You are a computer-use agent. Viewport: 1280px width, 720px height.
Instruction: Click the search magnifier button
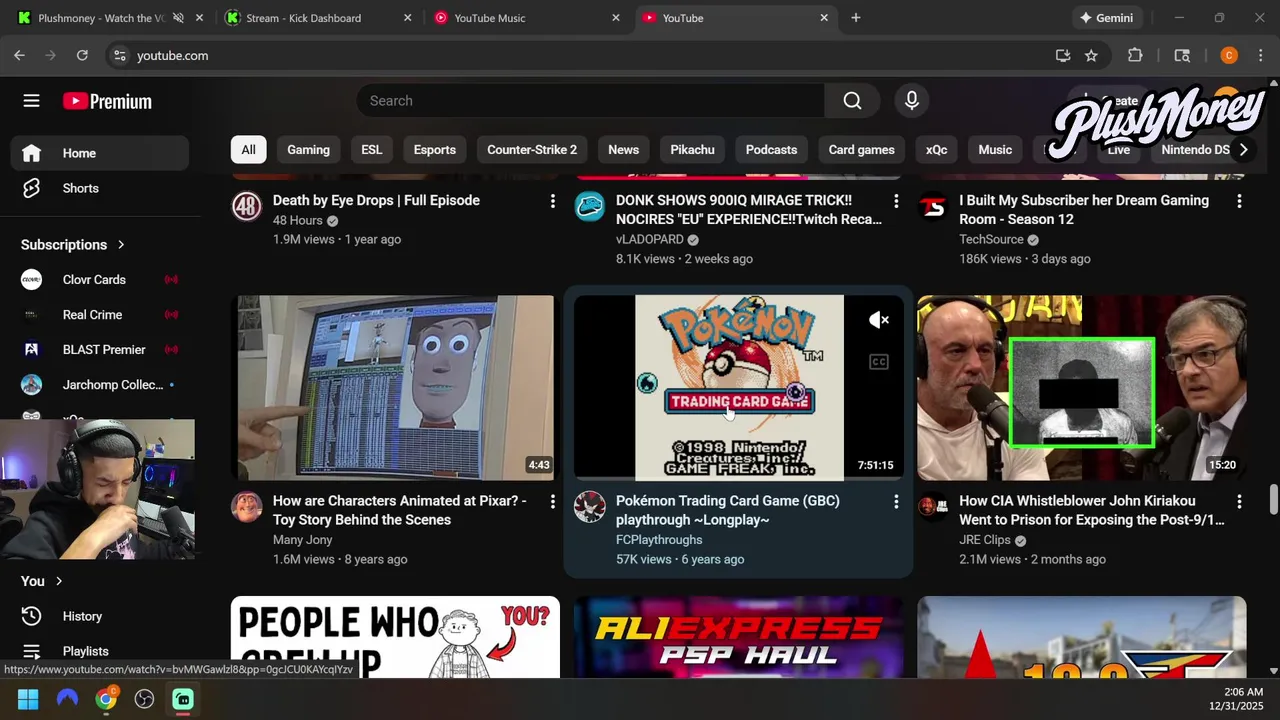pos(852,101)
